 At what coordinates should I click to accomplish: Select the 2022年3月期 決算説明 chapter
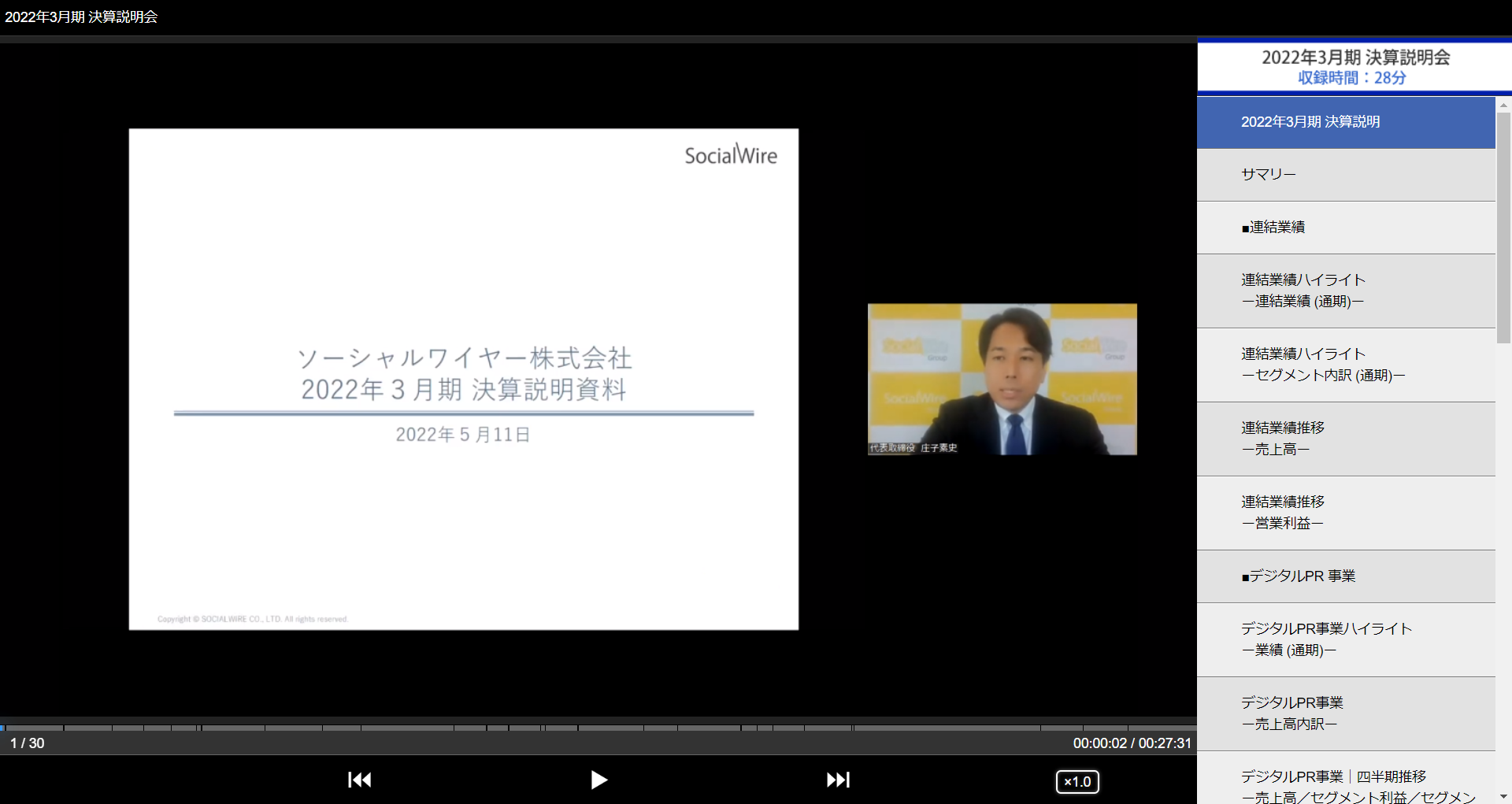[1346, 122]
